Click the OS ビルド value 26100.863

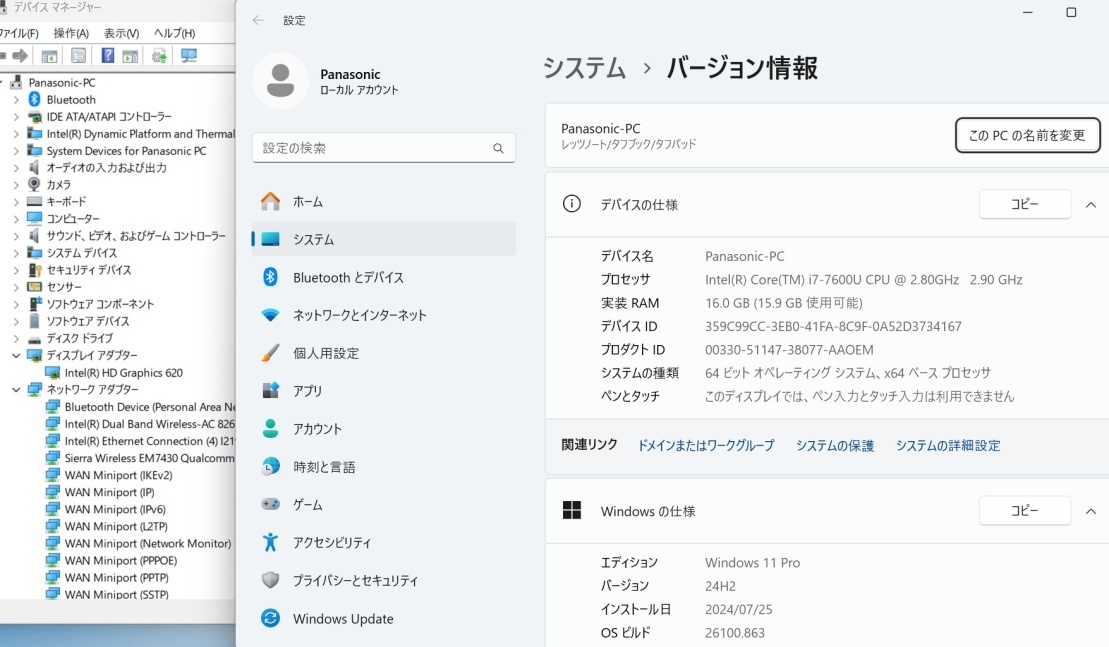pyautogui.click(x=735, y=633)
